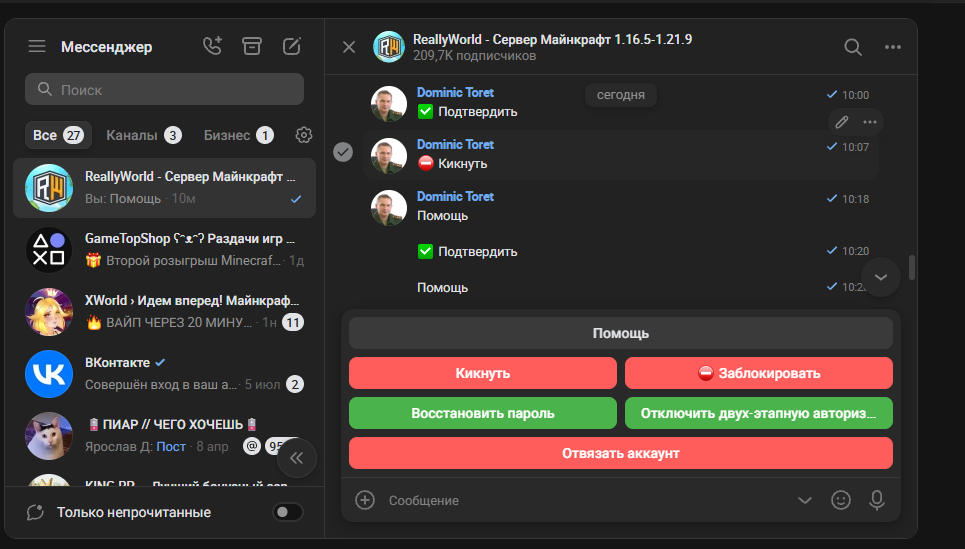Record a voice message with the microphone
This screenshot has height=549, width=965.
pos(877,500)
